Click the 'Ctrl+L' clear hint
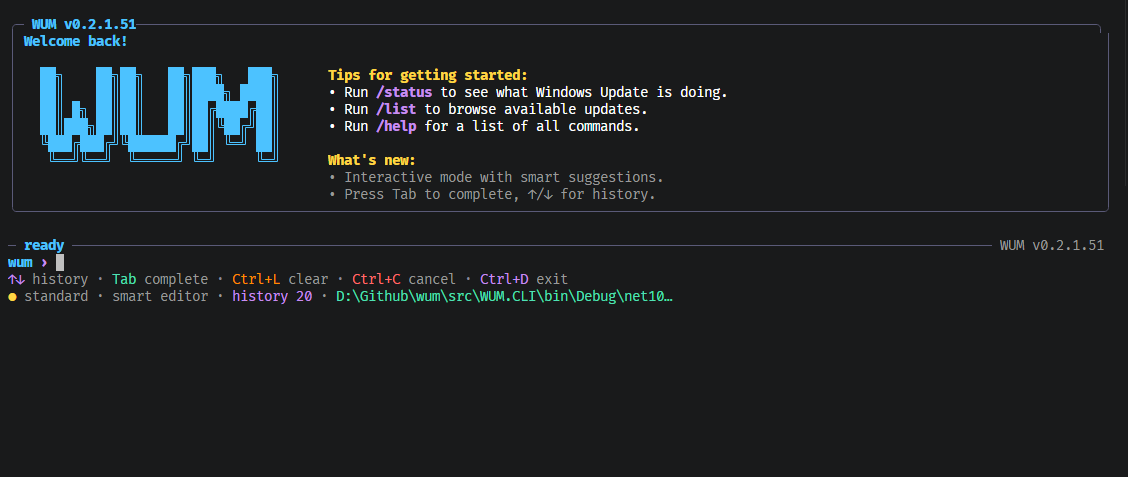Screen dimensions: 1128x477 pyautogui.click(x=256, y=279)
